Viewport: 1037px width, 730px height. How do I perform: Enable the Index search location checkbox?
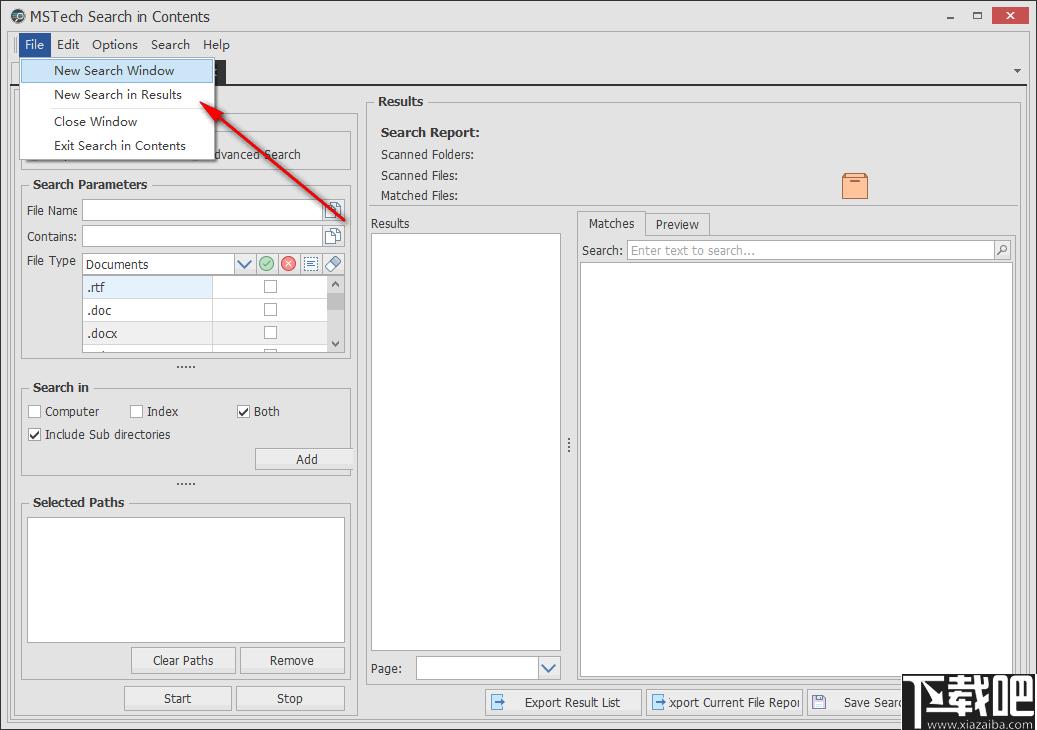tap(136, 411)
